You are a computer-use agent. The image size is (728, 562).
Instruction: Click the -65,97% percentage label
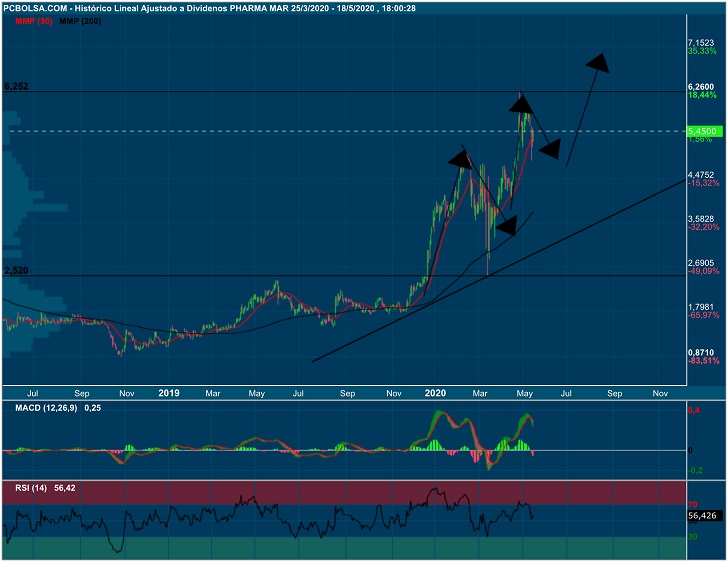[703, 315]
